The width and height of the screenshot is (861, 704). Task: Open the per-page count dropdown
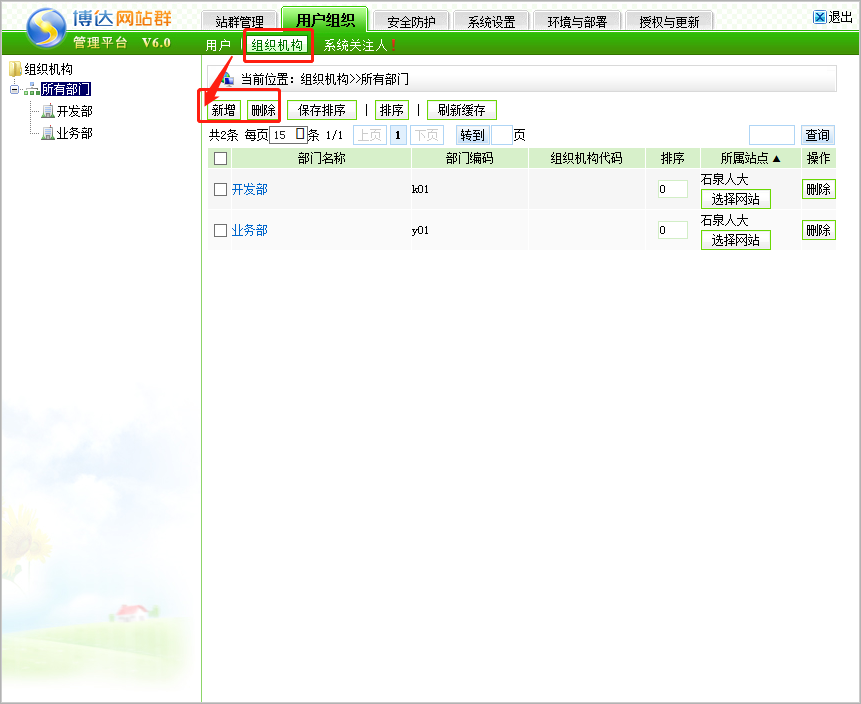point(300,134)
